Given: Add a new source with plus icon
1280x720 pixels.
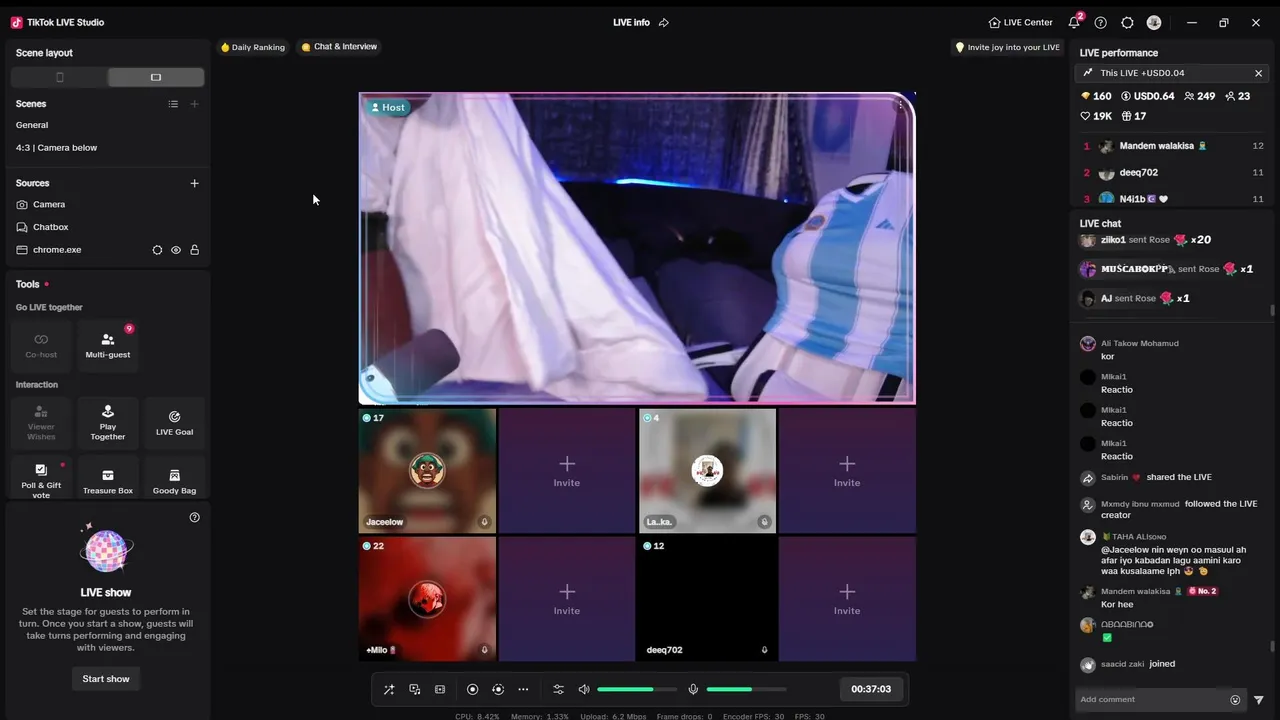Looking at the screenshot, I should click(194, 183).
